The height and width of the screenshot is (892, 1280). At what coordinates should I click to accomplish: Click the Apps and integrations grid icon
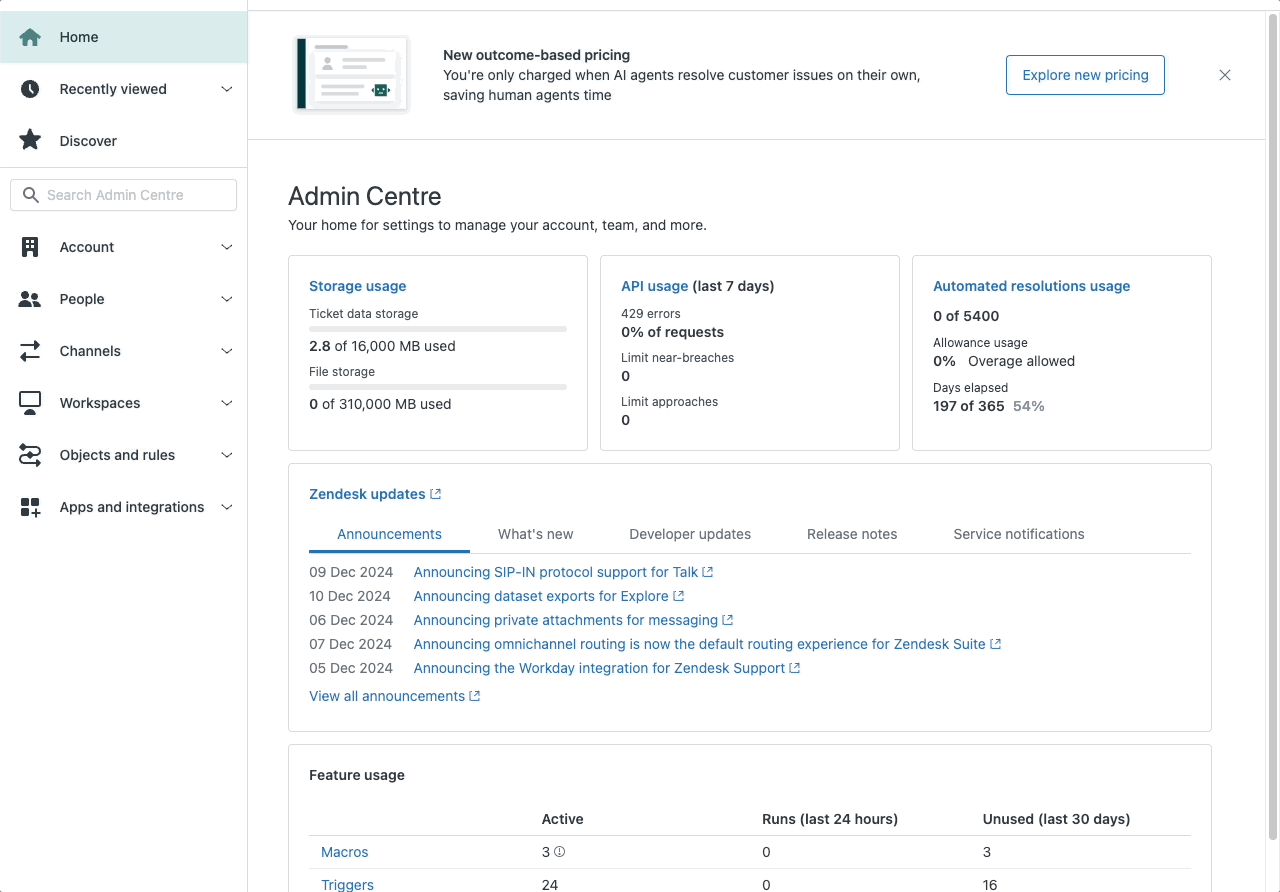click(30, 507)
